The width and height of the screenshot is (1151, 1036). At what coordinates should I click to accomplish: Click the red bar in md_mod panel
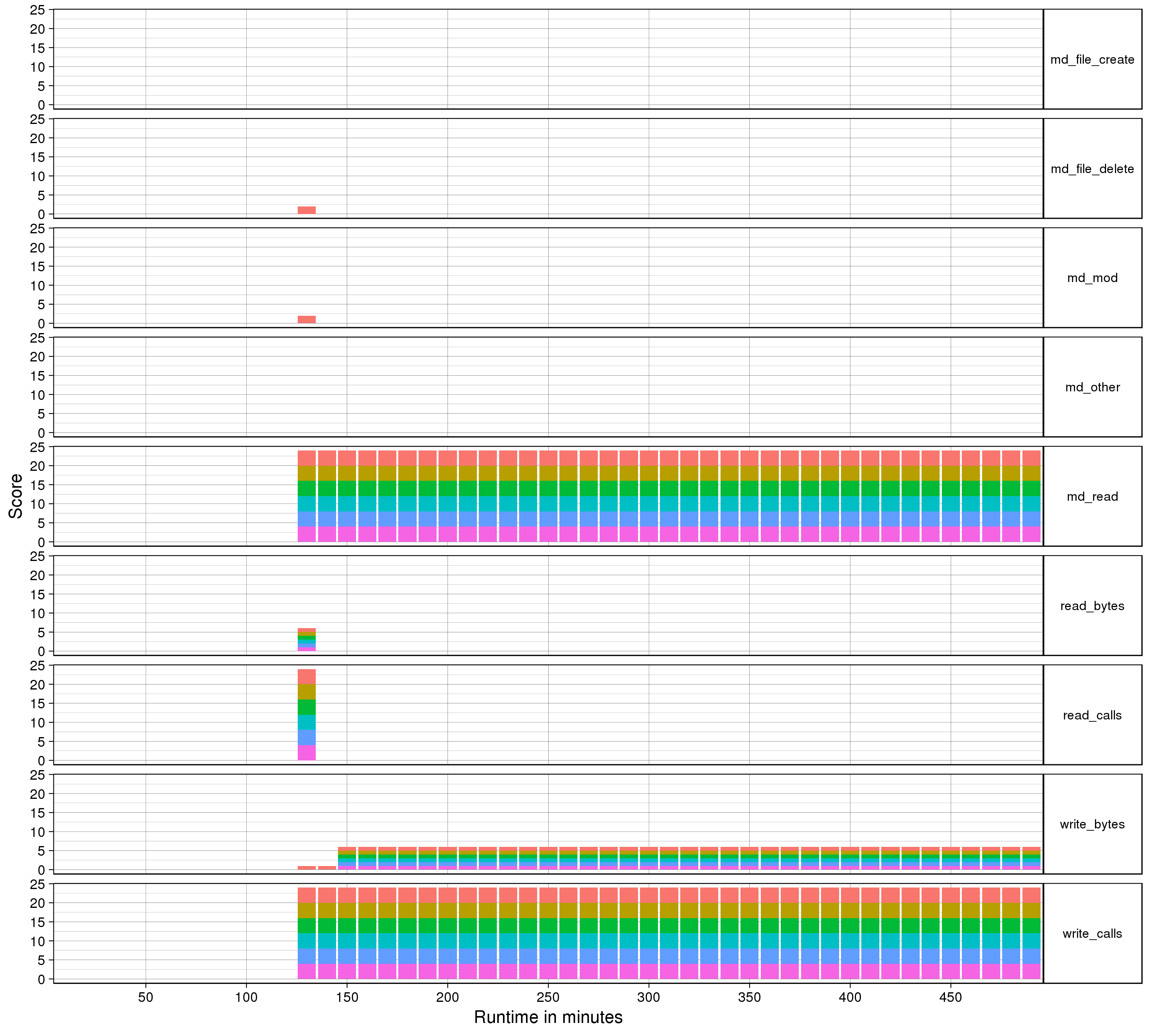tap(306, 319)
